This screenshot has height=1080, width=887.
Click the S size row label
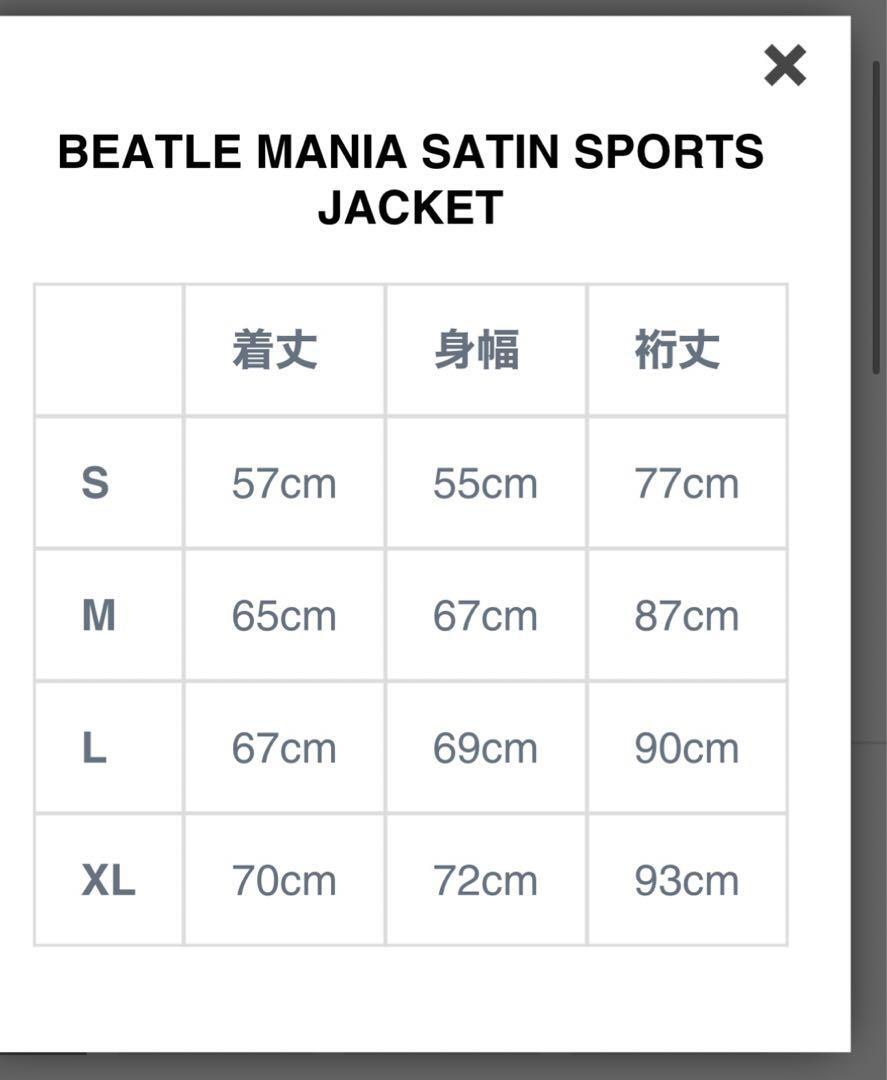(95, 484)
